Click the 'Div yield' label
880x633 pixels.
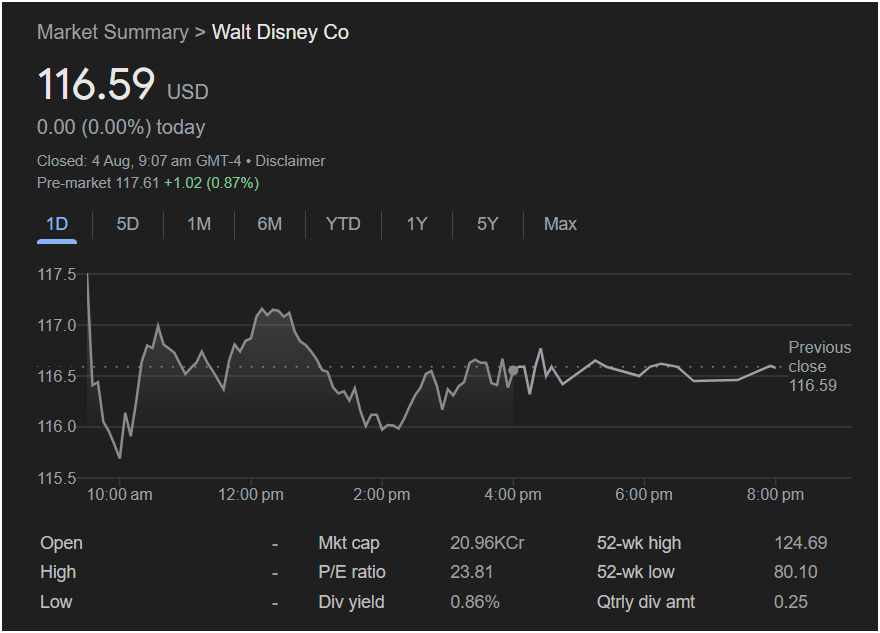[351, 602]
